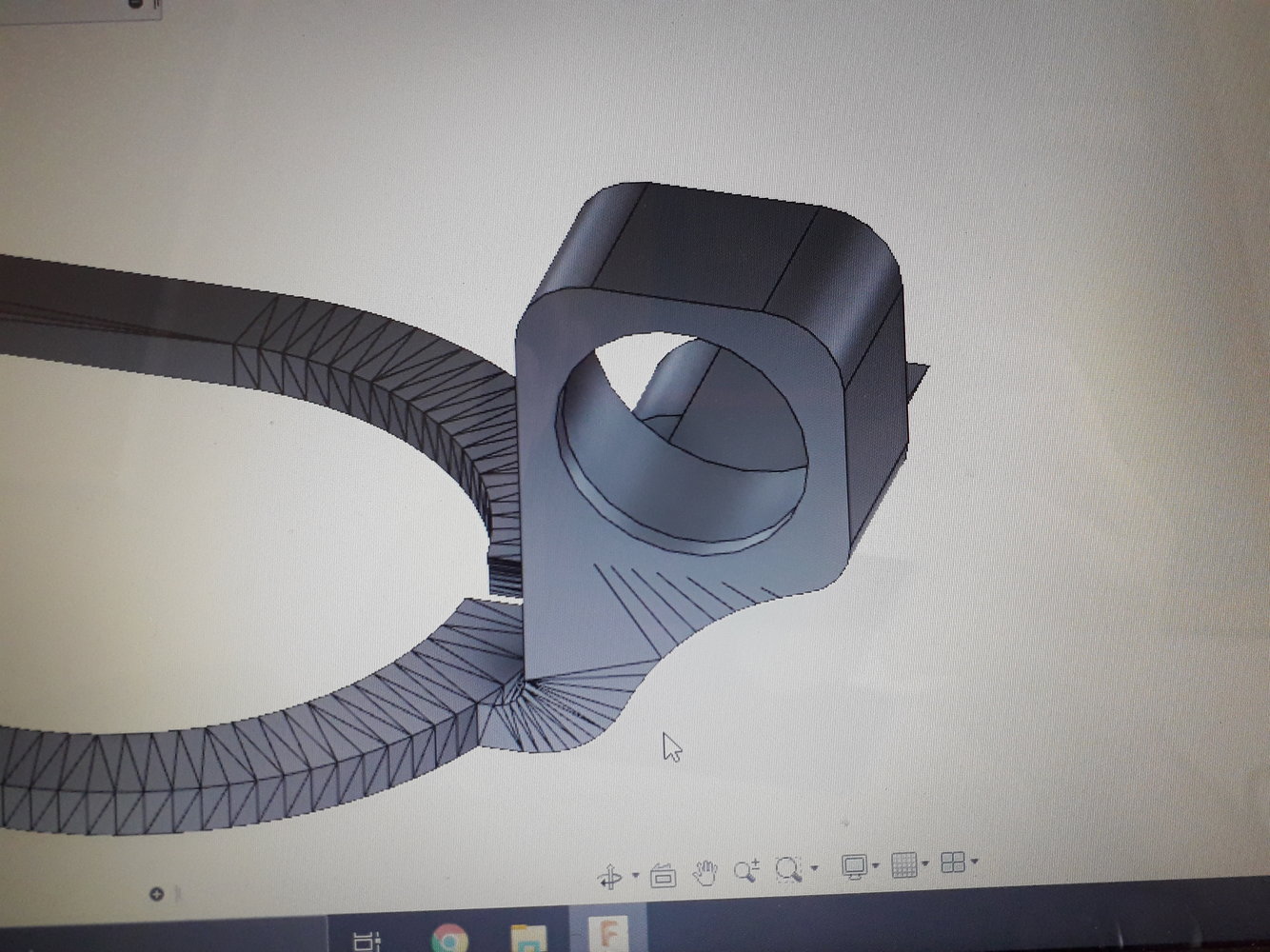The height and width of the screenshot is (952, 1270).
Task: Click the dark round button in top-left panel
Action: click(x=133, y=5)
